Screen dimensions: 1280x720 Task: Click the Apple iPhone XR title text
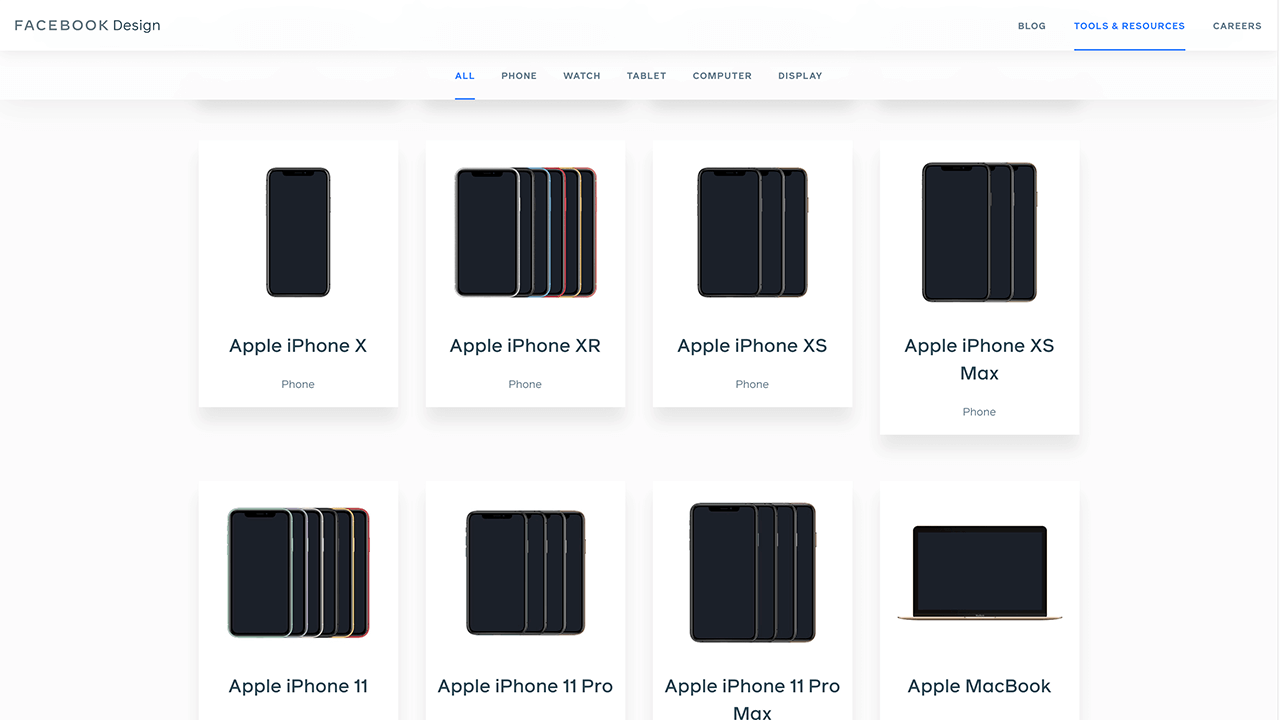(x=525, y=346)
